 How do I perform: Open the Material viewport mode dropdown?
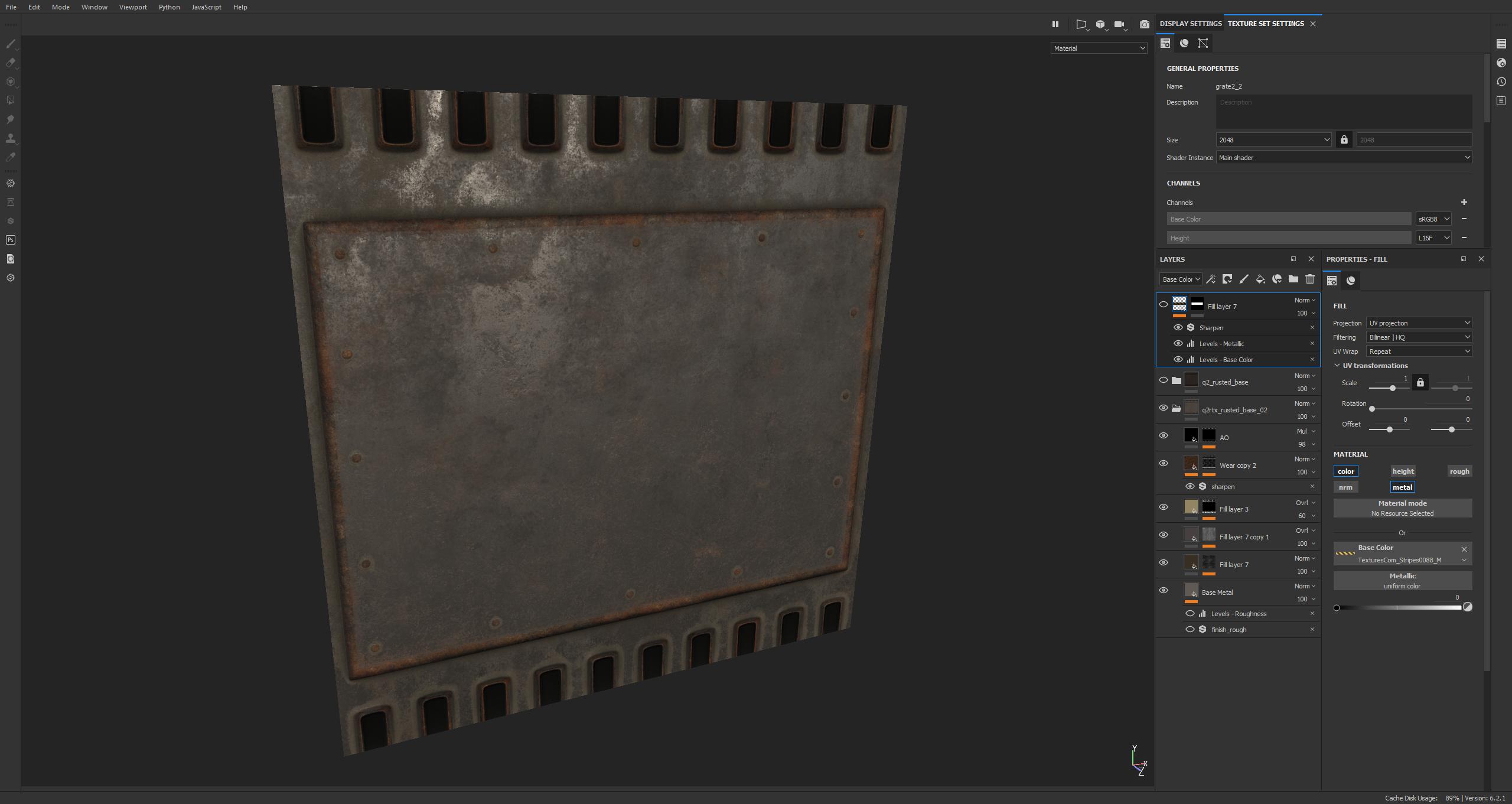[x=1099, y=48]
